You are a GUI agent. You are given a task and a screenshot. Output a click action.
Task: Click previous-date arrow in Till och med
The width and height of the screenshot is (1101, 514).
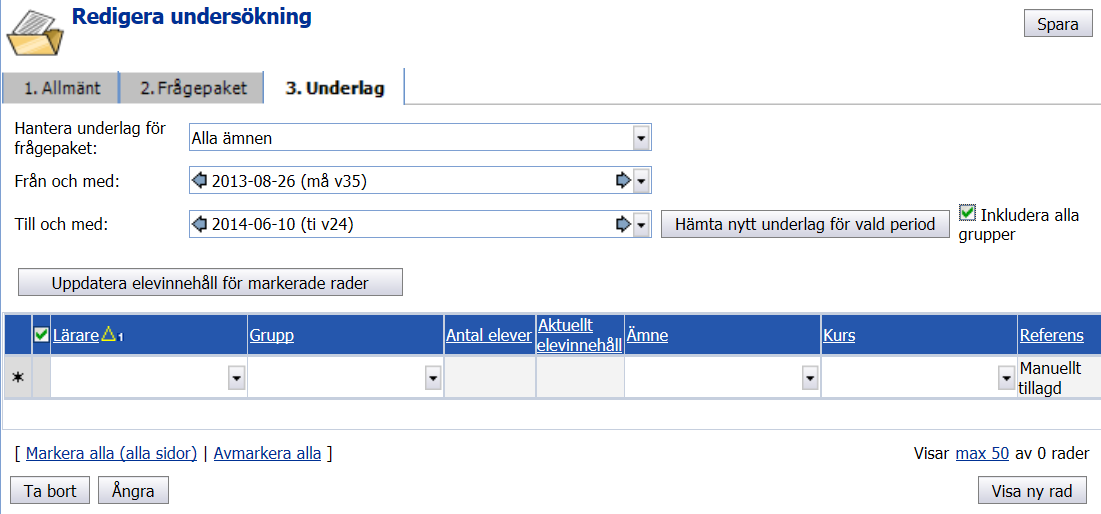pos(199,225)
